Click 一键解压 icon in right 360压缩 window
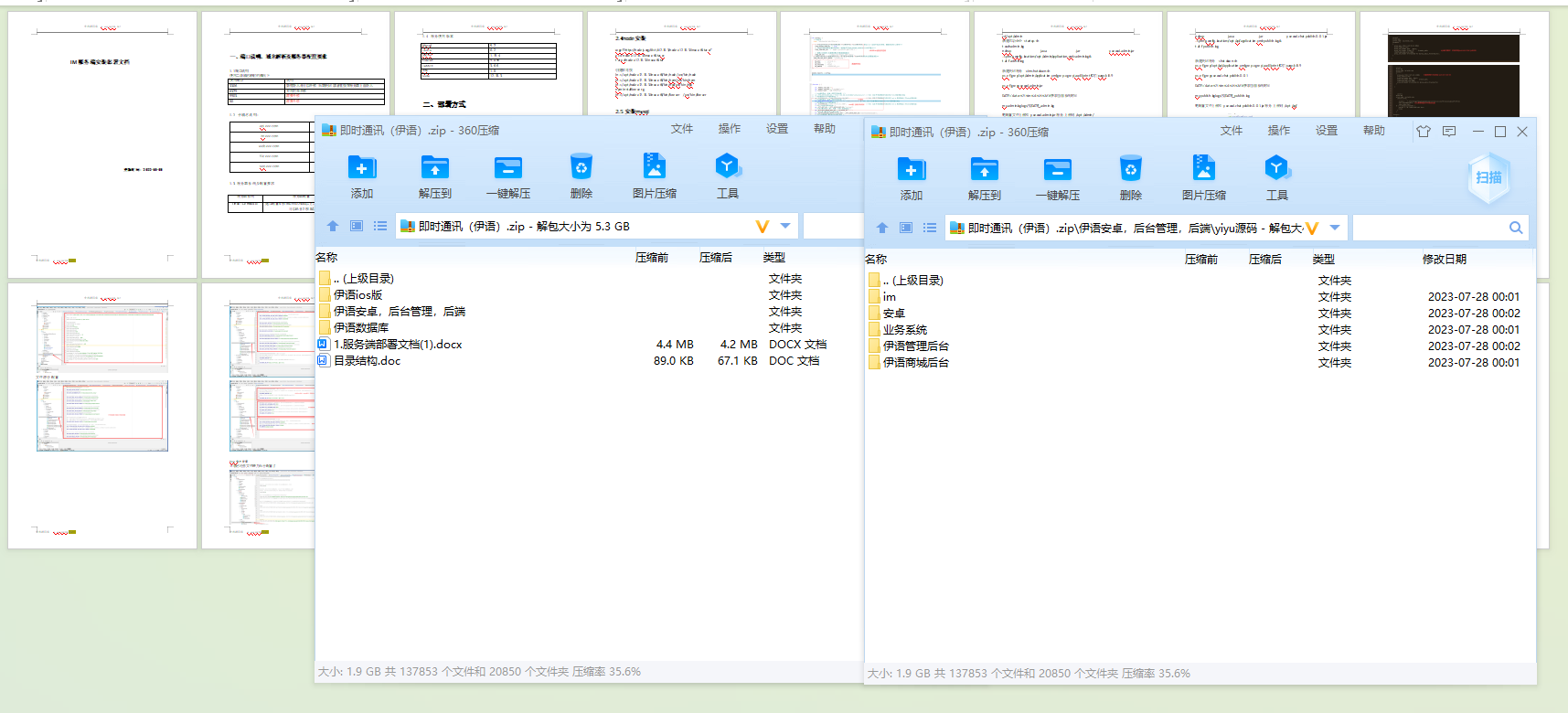 [1058, 169]
